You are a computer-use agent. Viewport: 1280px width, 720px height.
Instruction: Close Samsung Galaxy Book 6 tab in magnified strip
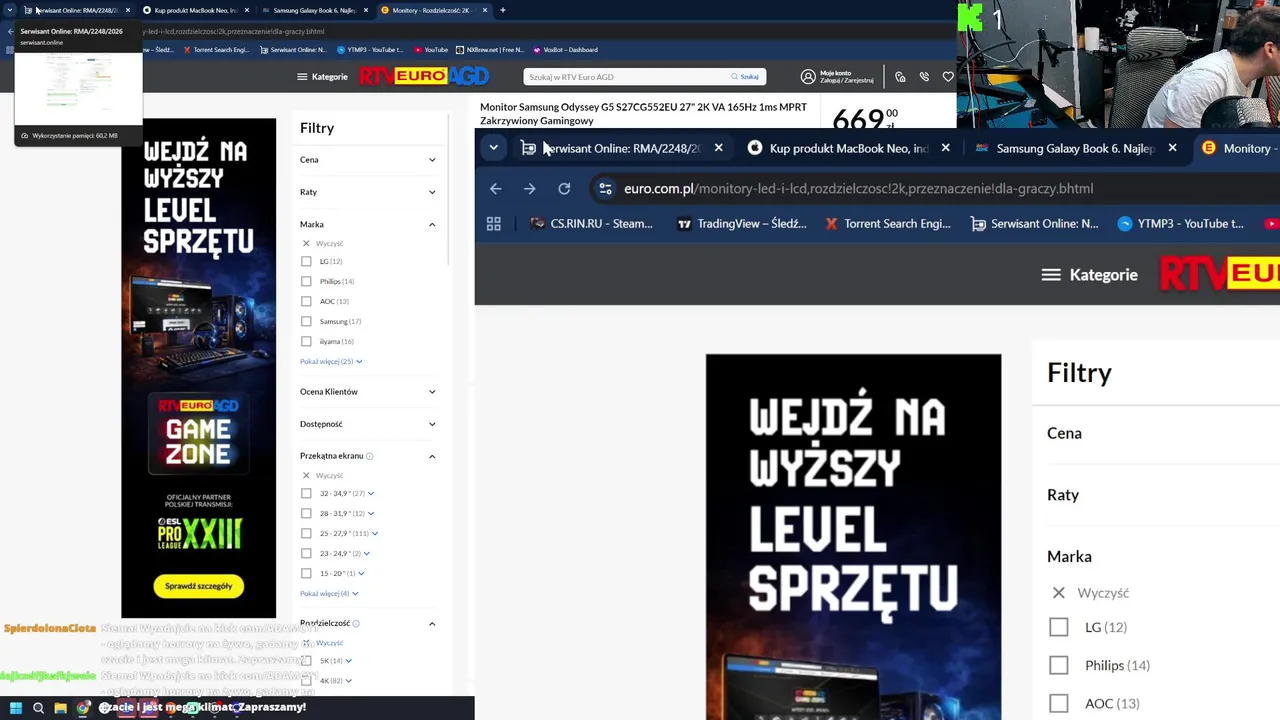1172,148
